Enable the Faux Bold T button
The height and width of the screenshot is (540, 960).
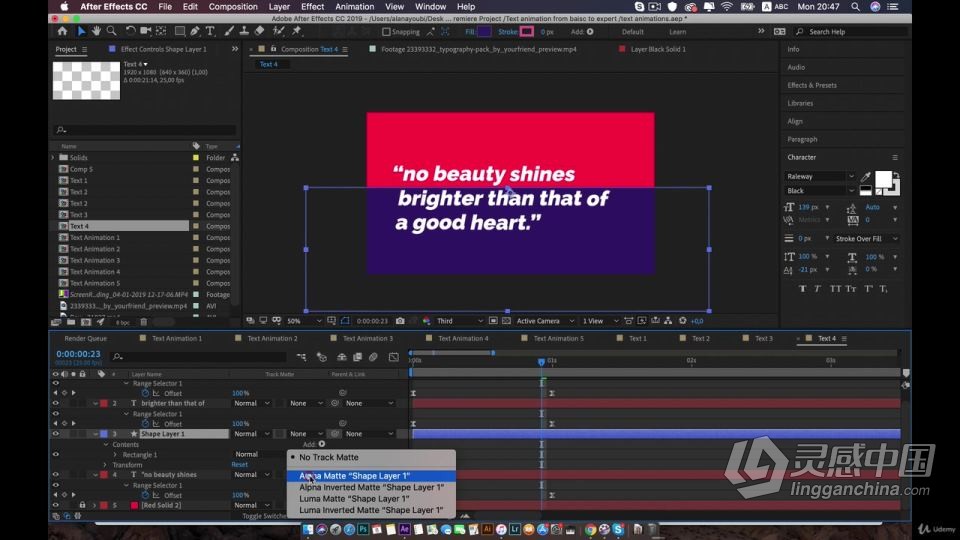pos(803,288)
